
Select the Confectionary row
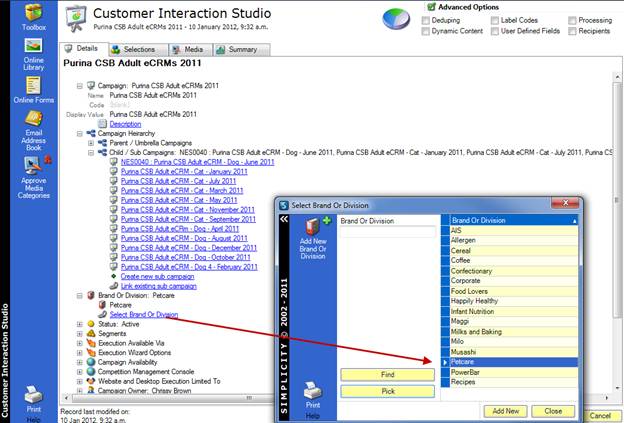513,271
